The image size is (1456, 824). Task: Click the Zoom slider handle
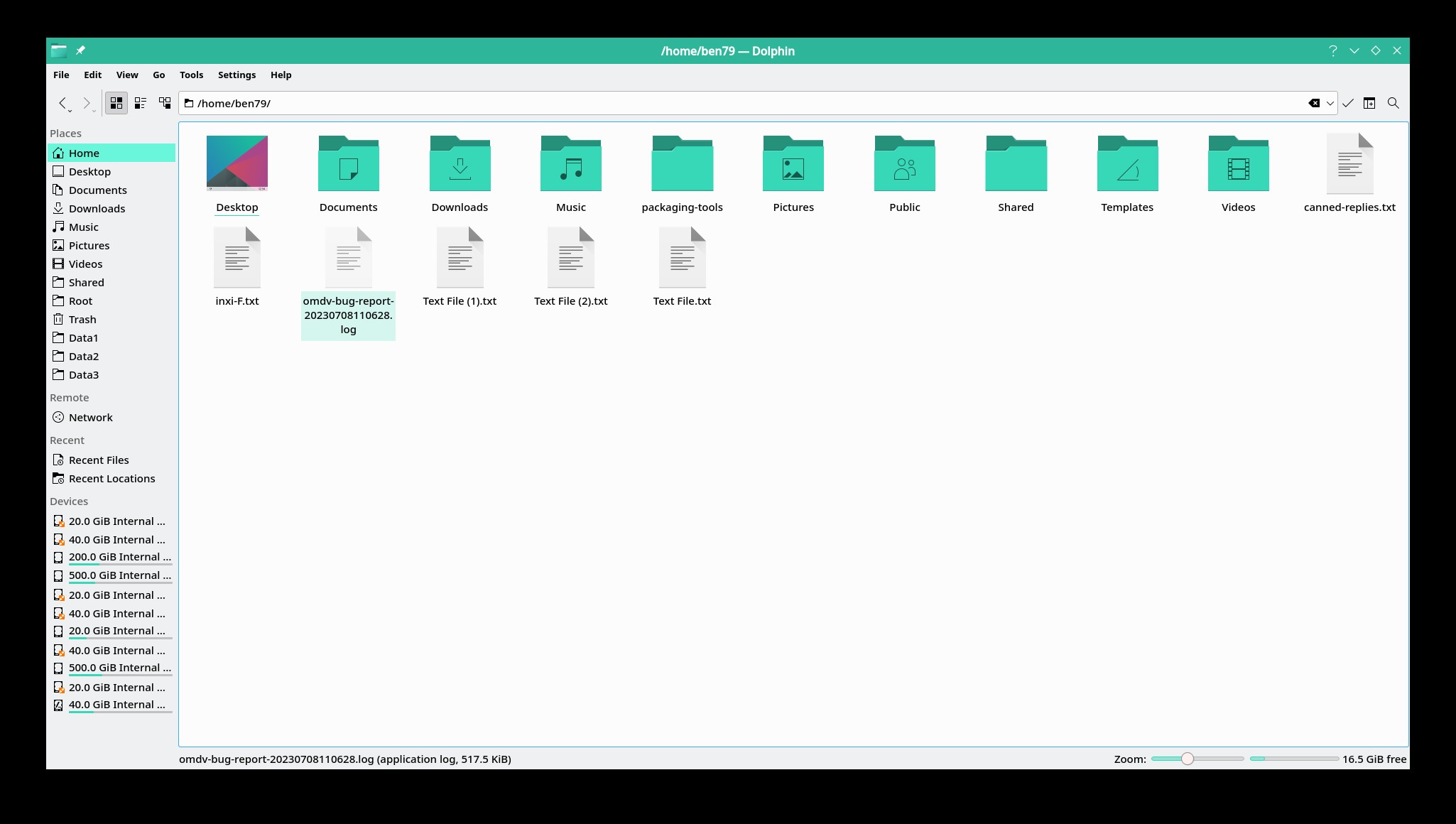click(x=1187, y=759)
